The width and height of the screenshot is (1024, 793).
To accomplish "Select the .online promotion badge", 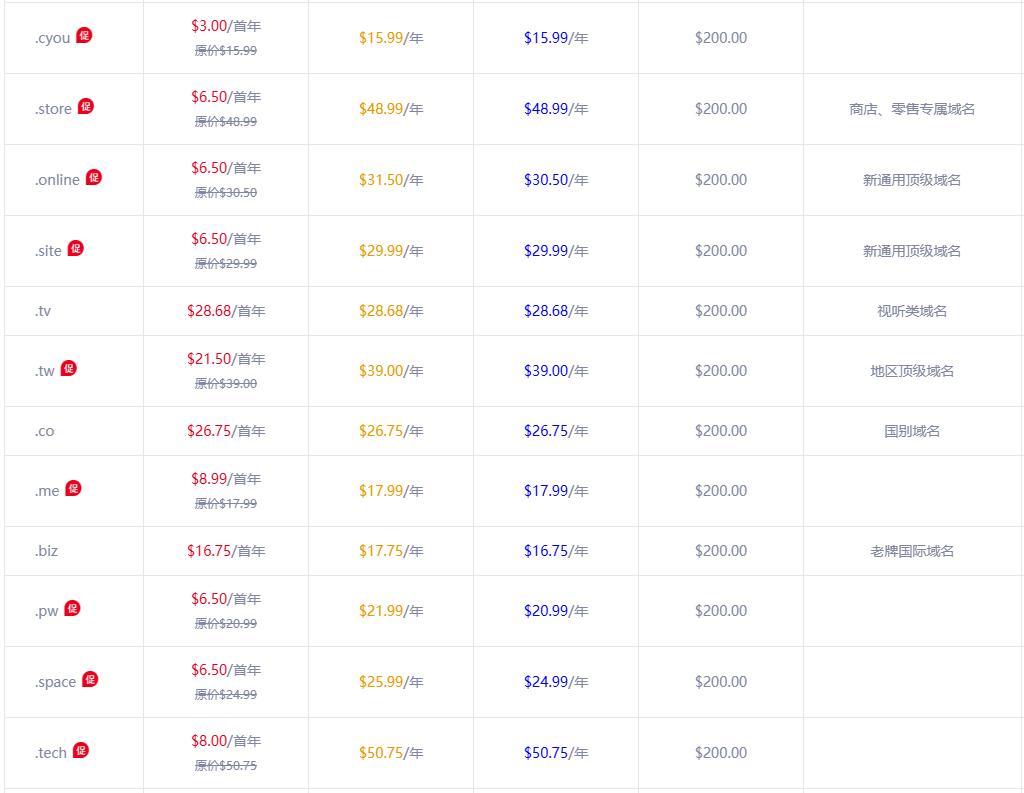I will (x=94, y=177).
